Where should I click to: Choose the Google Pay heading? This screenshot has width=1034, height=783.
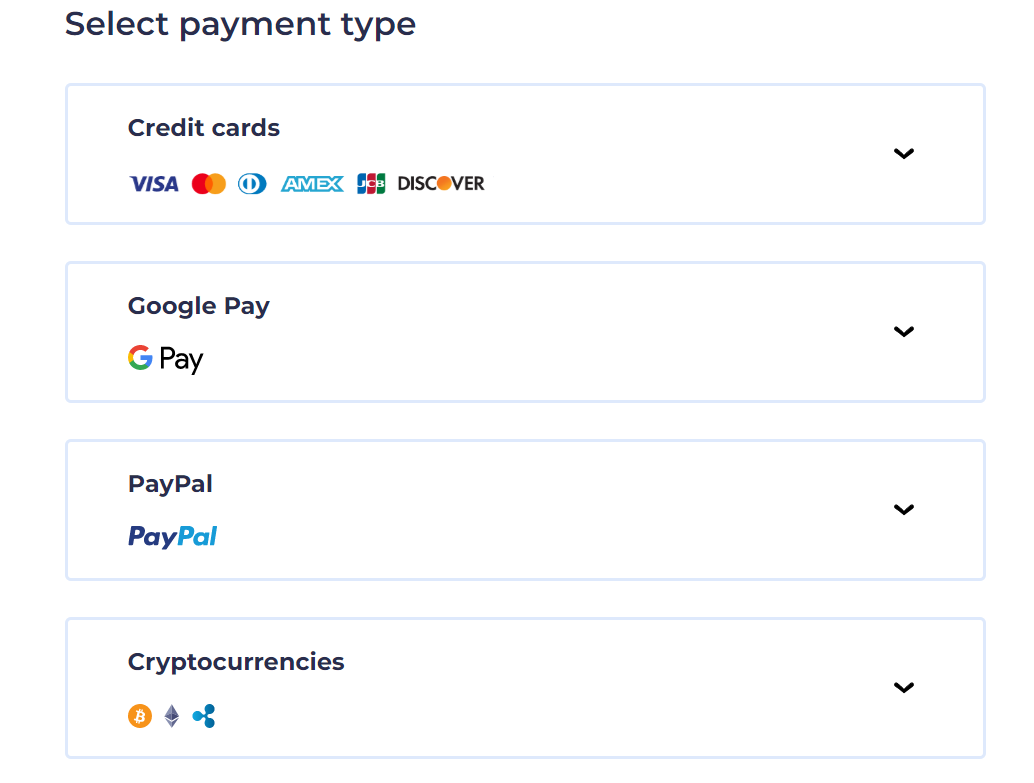point(199,306)
